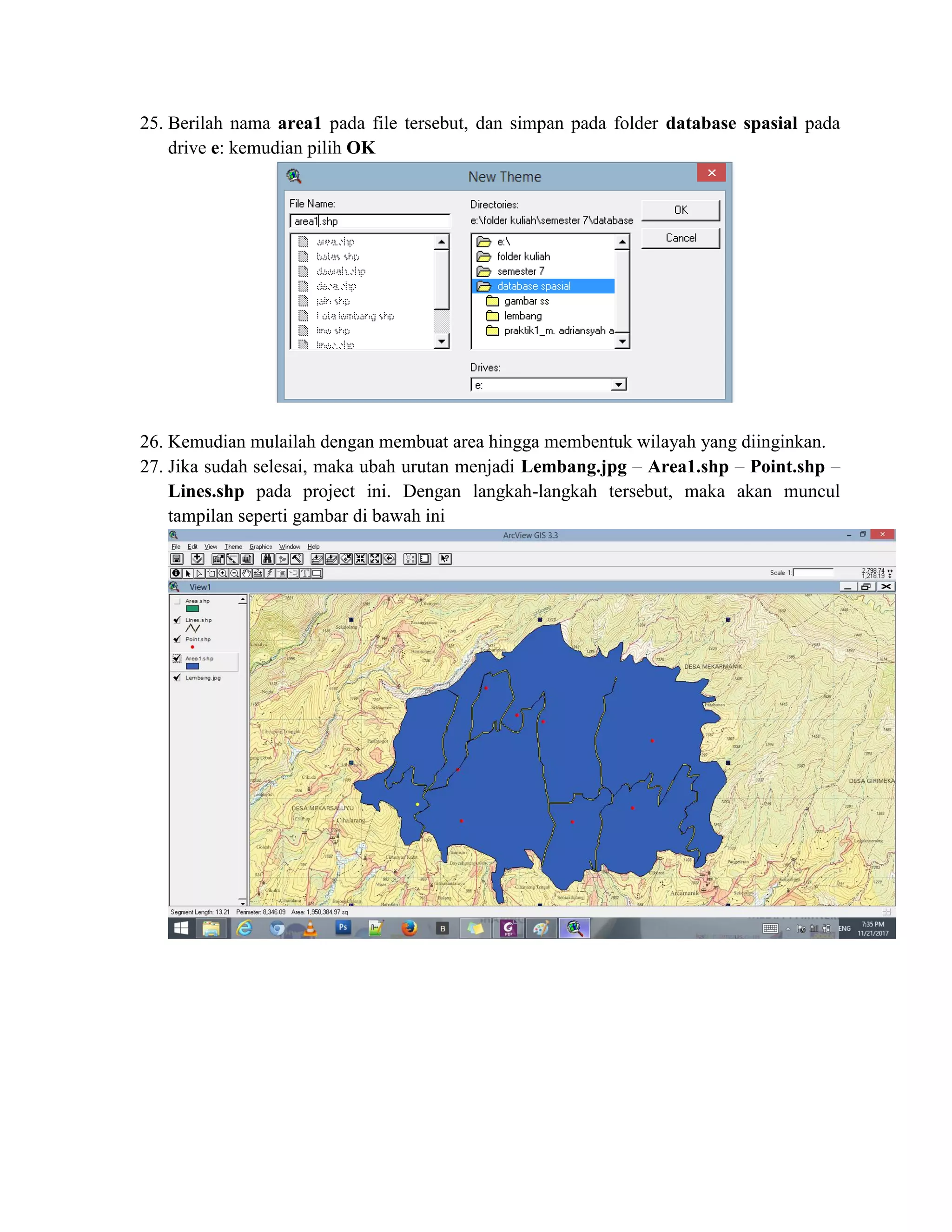
Task: Open the Window menu
Action: click(x=290, y=547)
